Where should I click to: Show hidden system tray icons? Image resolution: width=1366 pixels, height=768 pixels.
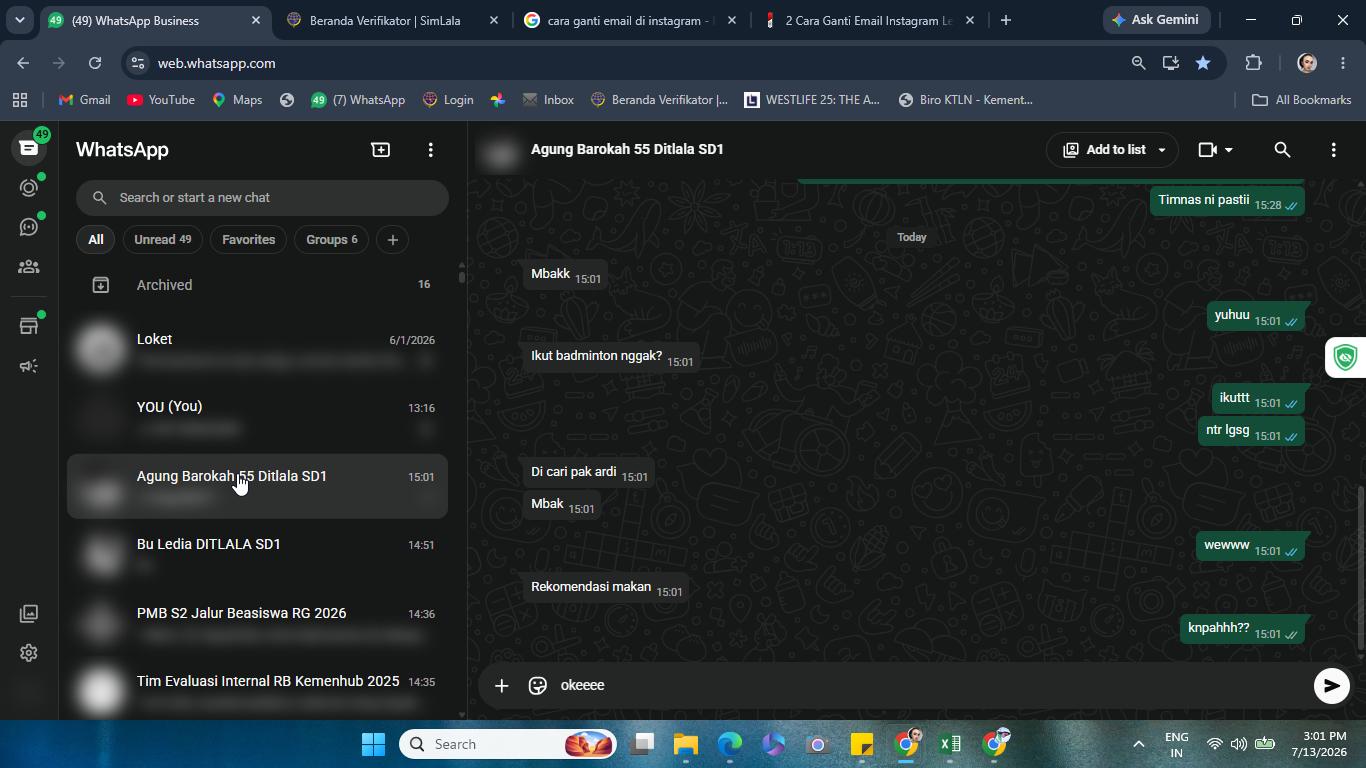click(1138, 744)
